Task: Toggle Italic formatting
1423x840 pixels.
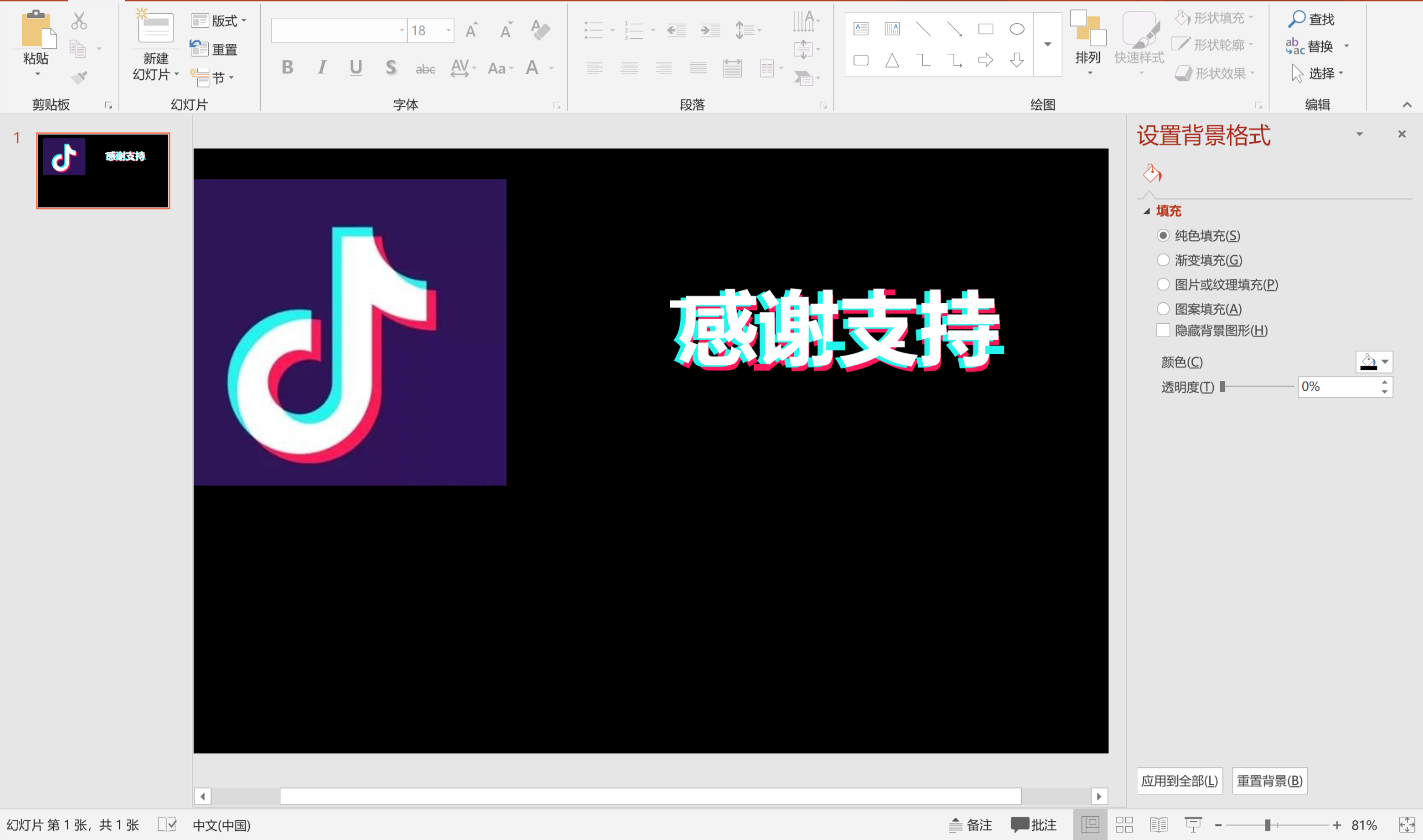Action: 321,68
